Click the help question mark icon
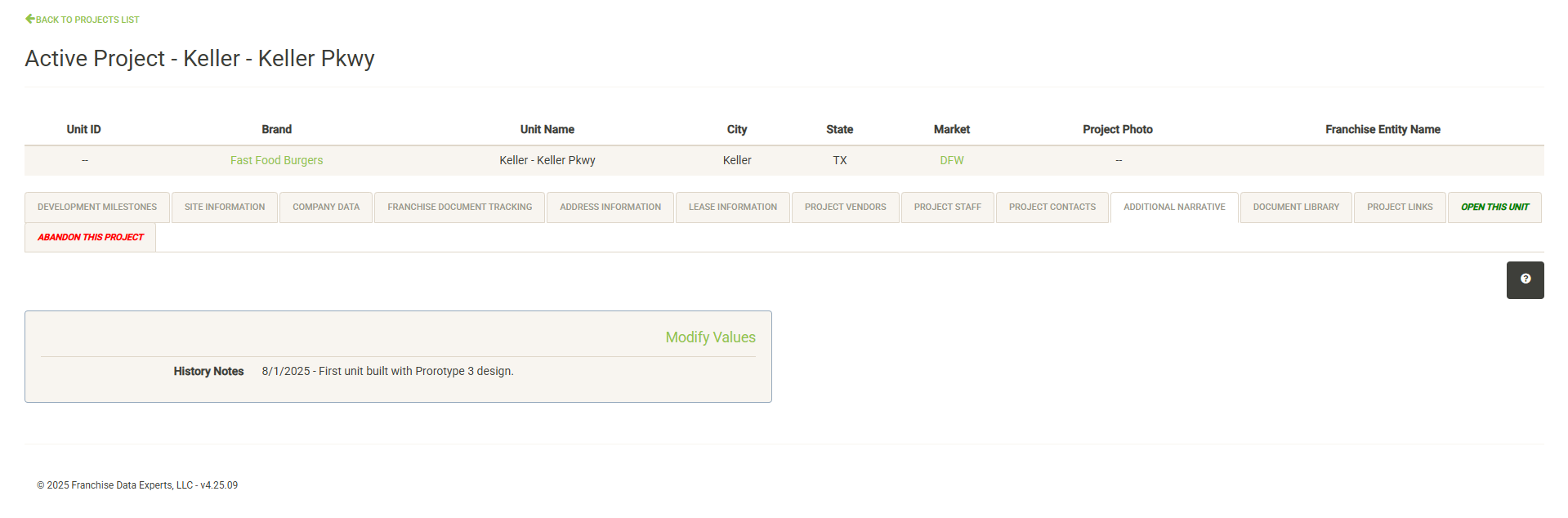This screenshot has height=518, width=1568. point(1525,279)
